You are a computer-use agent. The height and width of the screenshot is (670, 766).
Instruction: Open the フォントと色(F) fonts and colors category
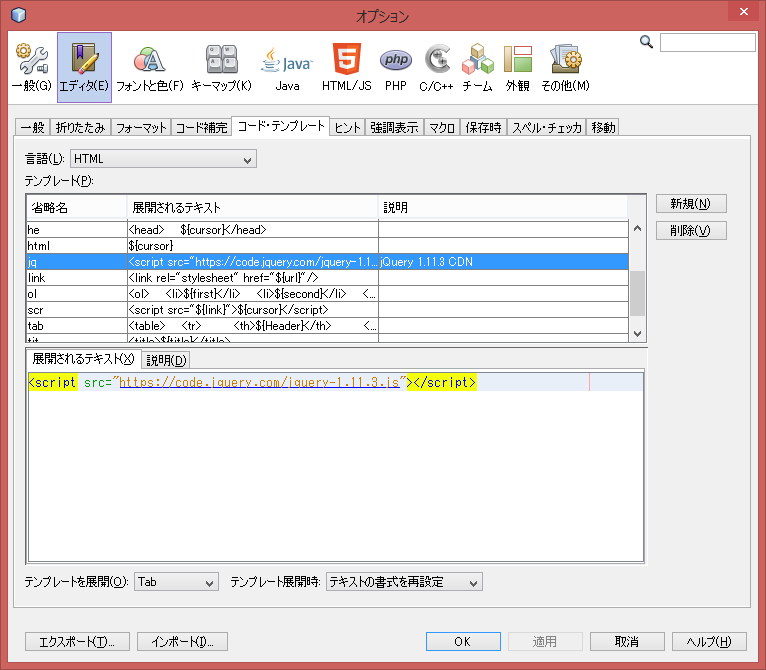tap(149, 68)
